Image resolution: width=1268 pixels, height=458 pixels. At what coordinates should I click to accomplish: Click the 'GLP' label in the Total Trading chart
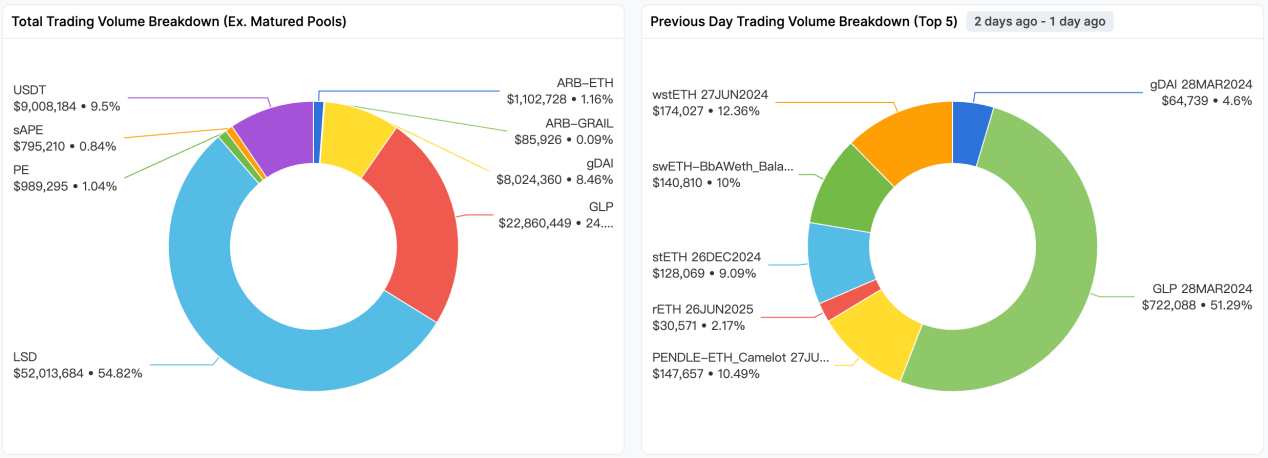[x=602, y=207]
